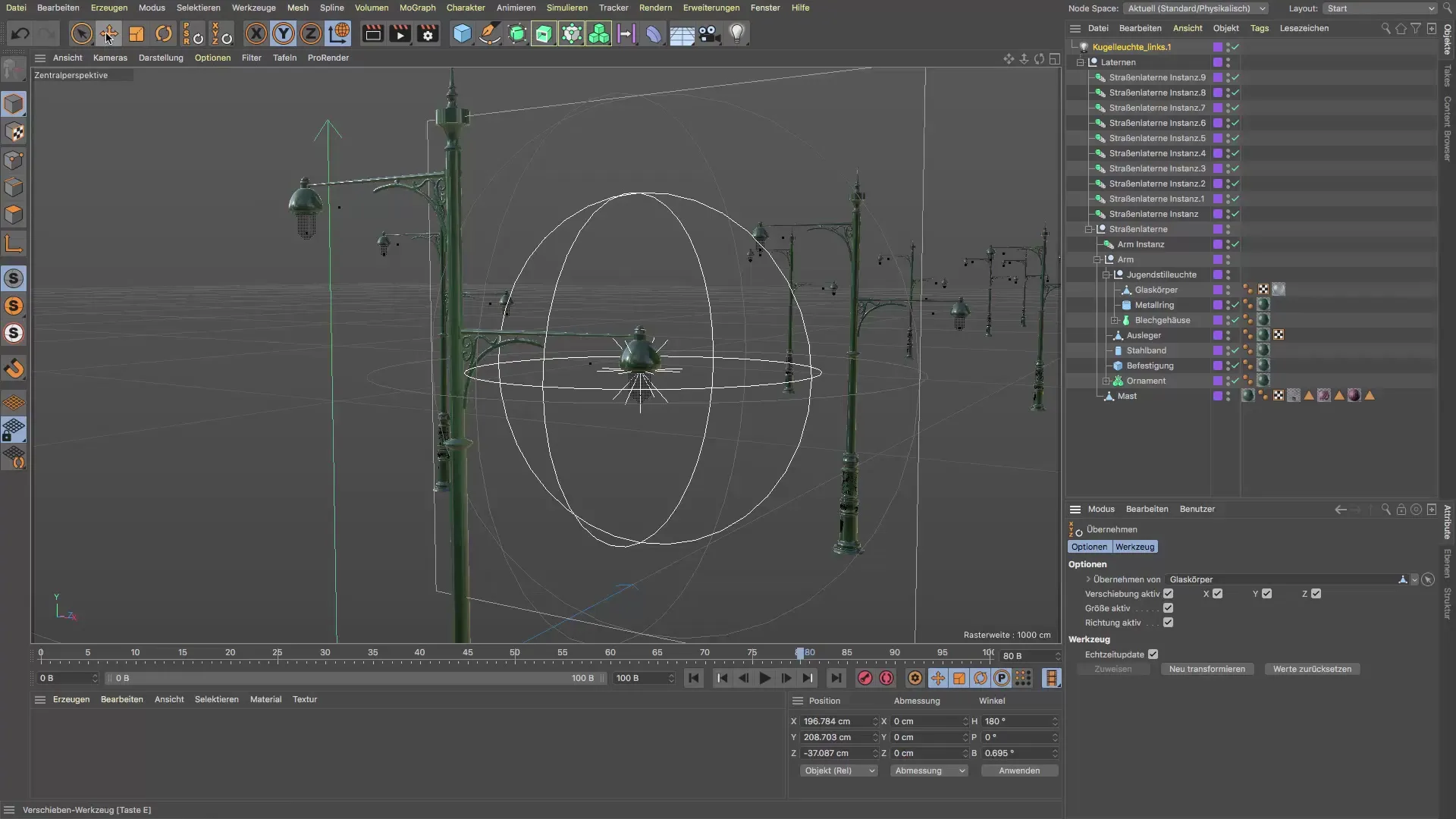Uncheck the Z axis checkbox in options
Image resolution: width=1456 pixels, height=819 pixels.
pyautogui.click(x=1316, y=594)
